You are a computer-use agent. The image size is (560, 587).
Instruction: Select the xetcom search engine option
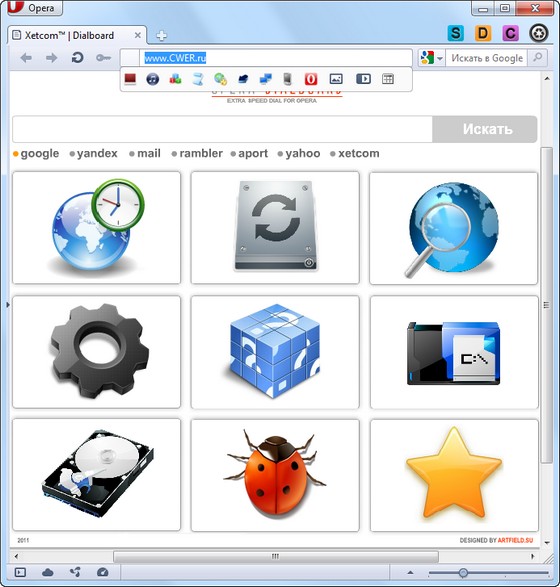point(355,153)
